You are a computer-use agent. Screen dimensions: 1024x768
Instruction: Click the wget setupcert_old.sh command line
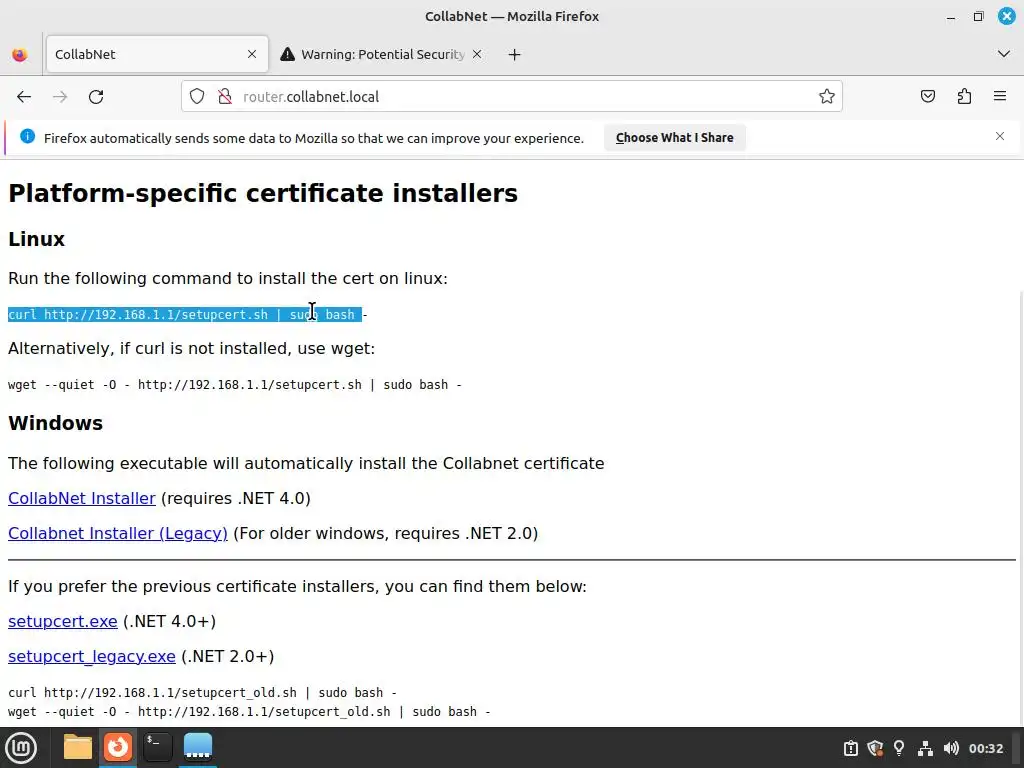[x=249, y=712]
